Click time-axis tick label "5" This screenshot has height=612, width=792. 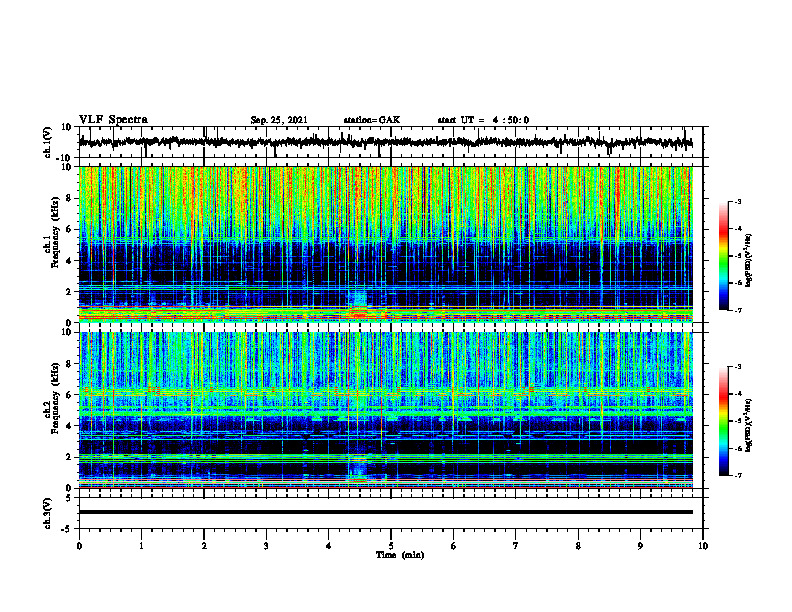click(x=391, y=546)
